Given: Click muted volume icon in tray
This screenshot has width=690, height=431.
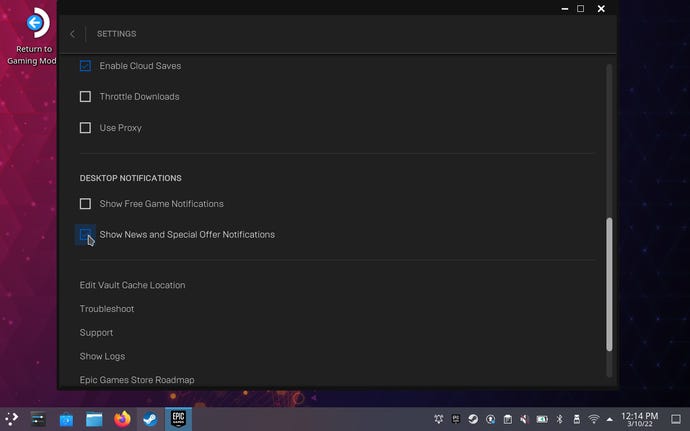Looking at the screenshot, I should (525, 419).
